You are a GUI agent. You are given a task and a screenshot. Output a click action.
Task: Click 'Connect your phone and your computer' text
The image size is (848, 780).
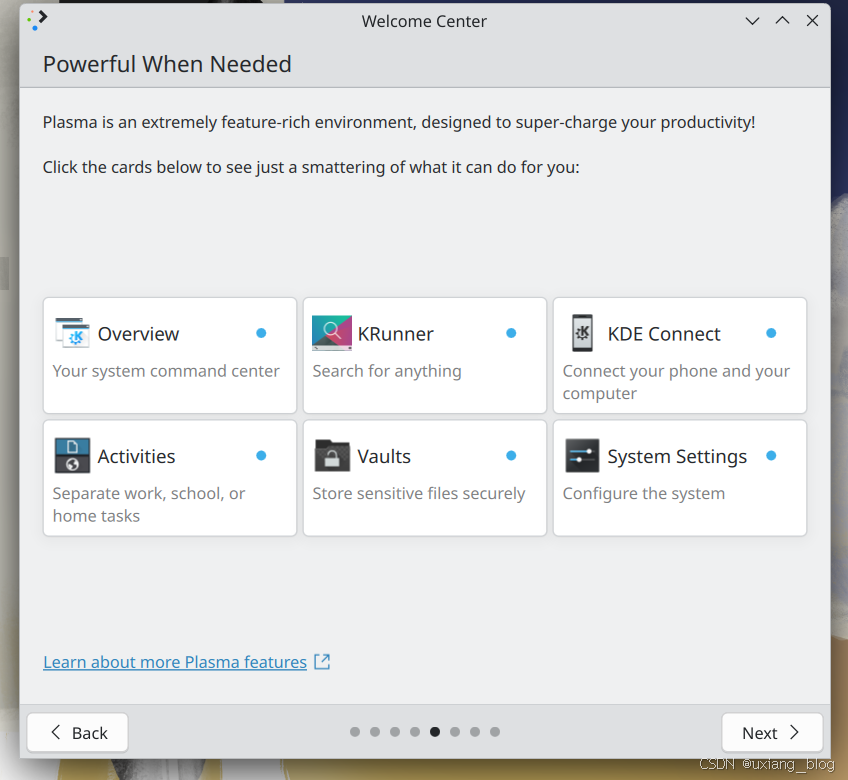(676, 382)
